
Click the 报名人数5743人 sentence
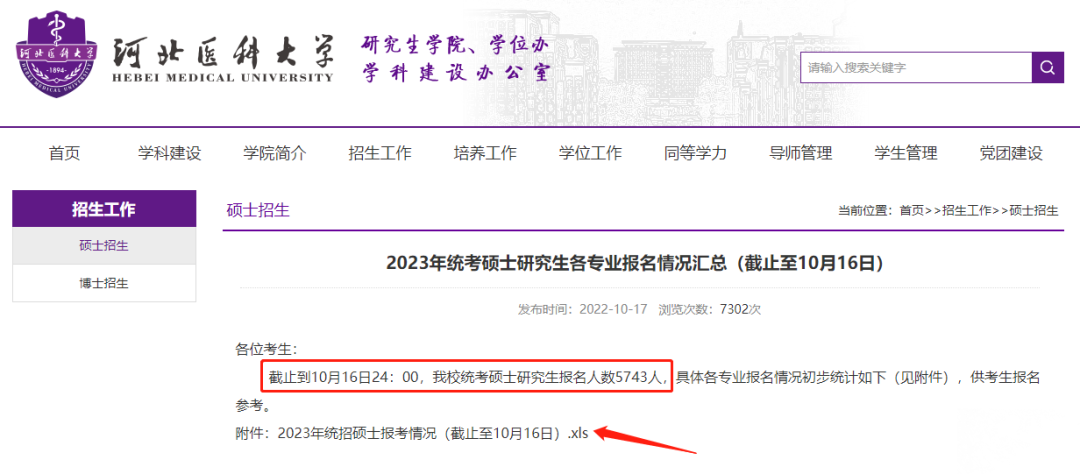pyautogui.click(x=467, y=377)
